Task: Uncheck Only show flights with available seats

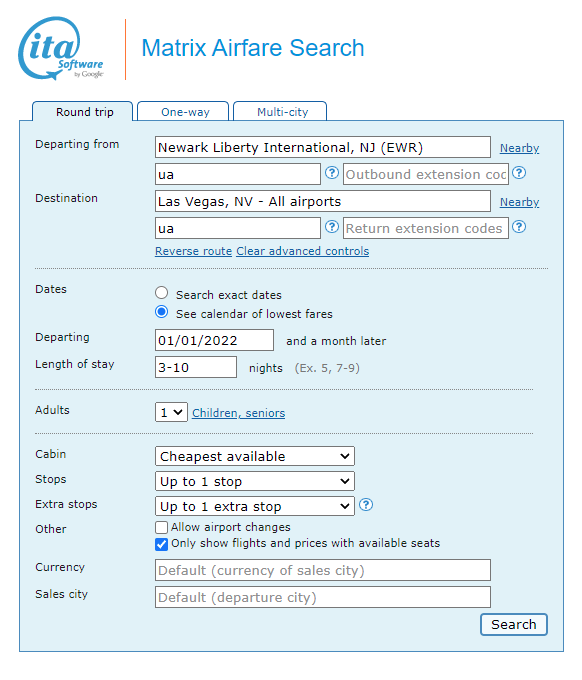Action: 161,544
